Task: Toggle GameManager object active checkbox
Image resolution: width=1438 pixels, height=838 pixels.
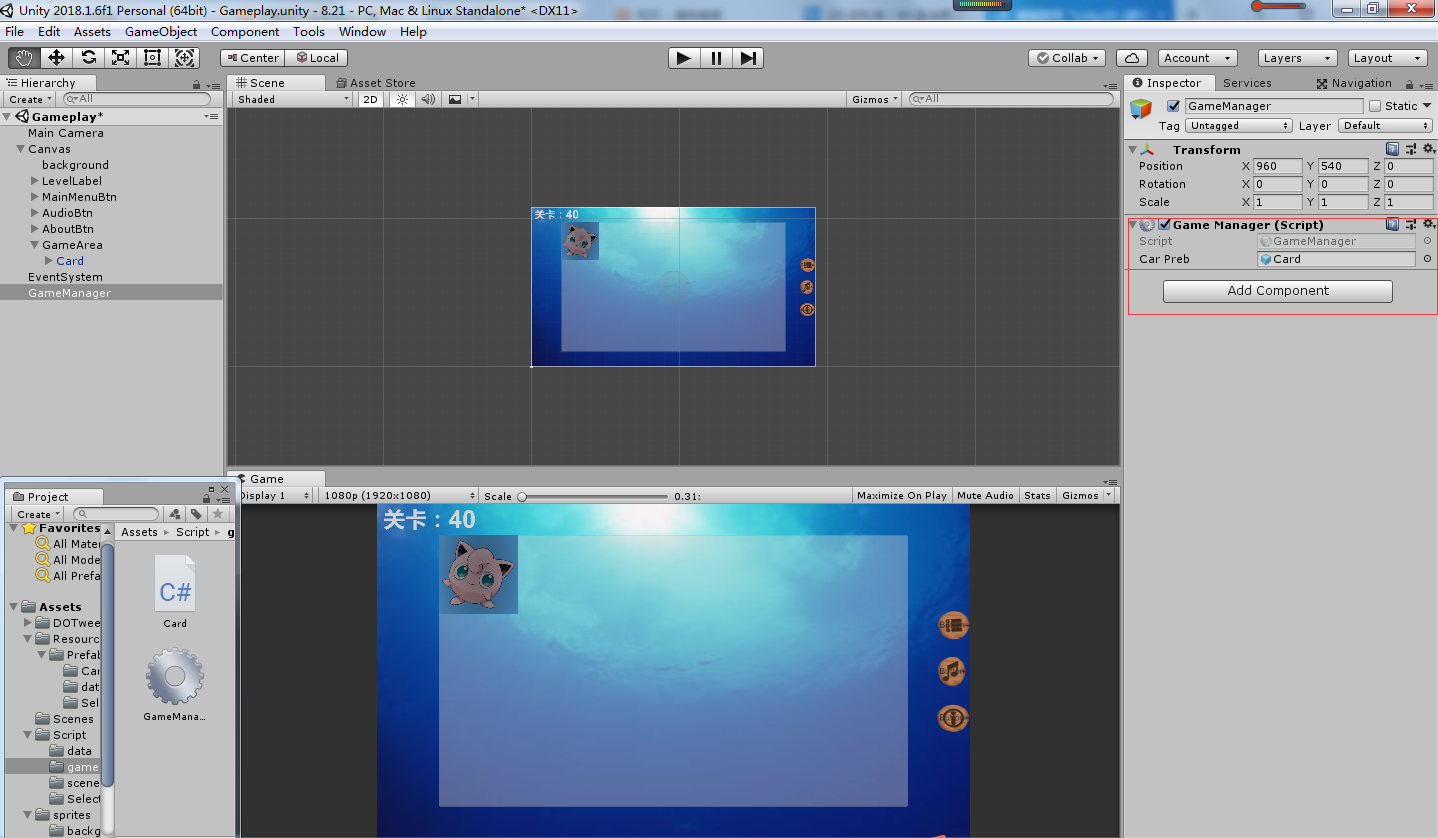Action: pos(1173,106)
